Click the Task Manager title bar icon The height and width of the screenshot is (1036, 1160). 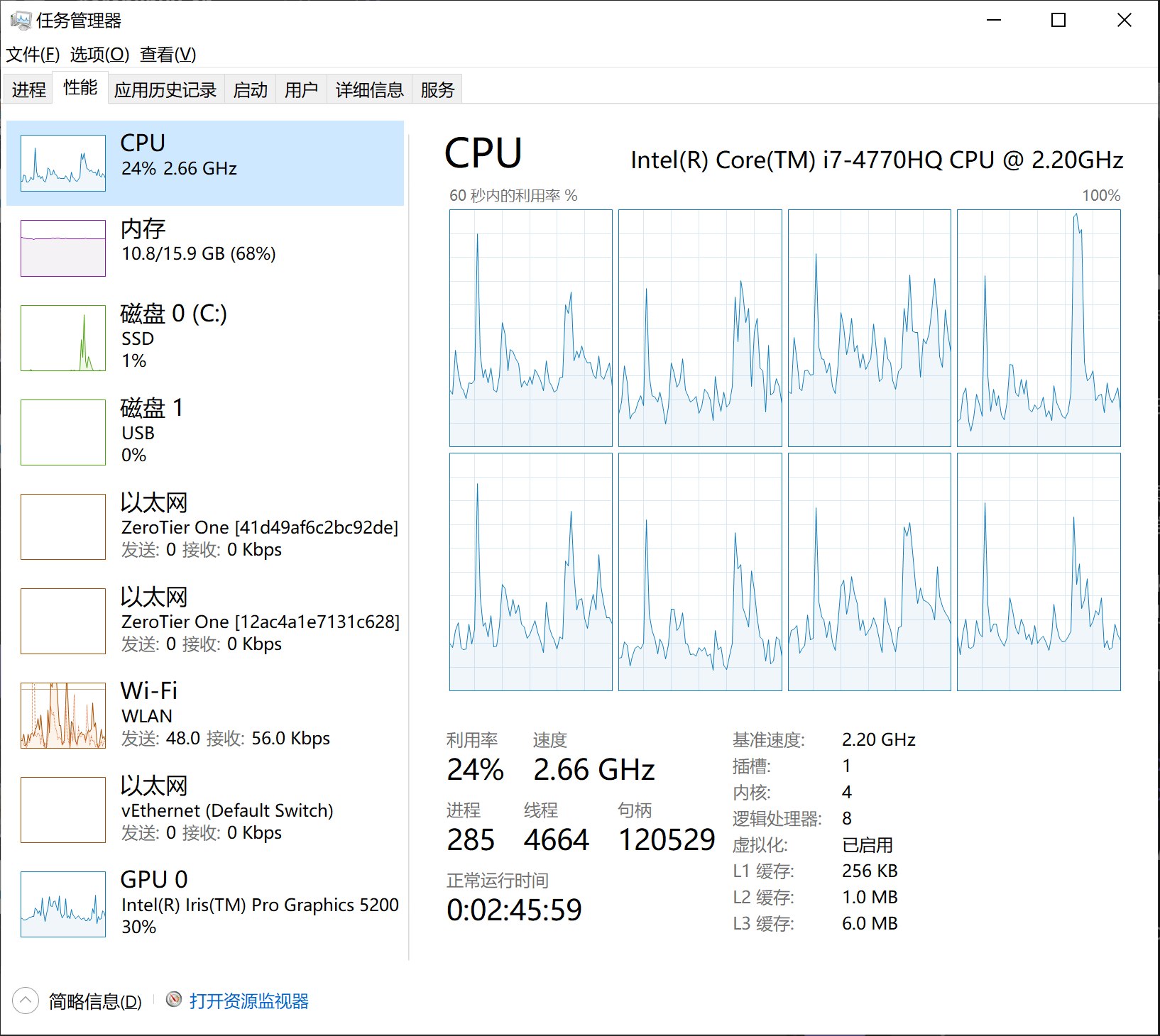pos(20,21)
